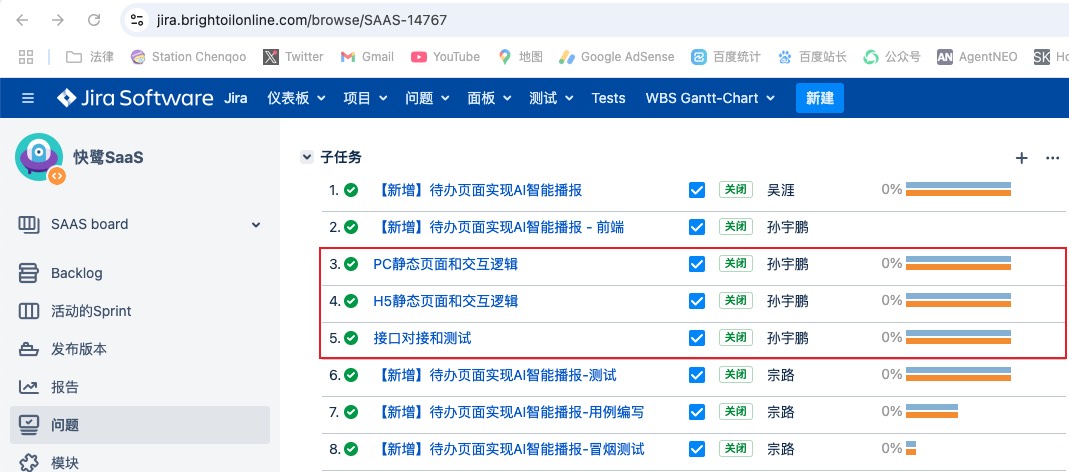The image size is (1069, 472).
Task: View site information icon in address bar
Action: coord(137,20)
